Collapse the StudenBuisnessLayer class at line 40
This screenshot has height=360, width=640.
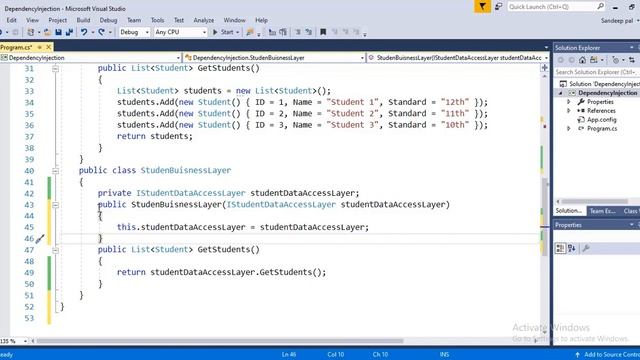(56, 171)
